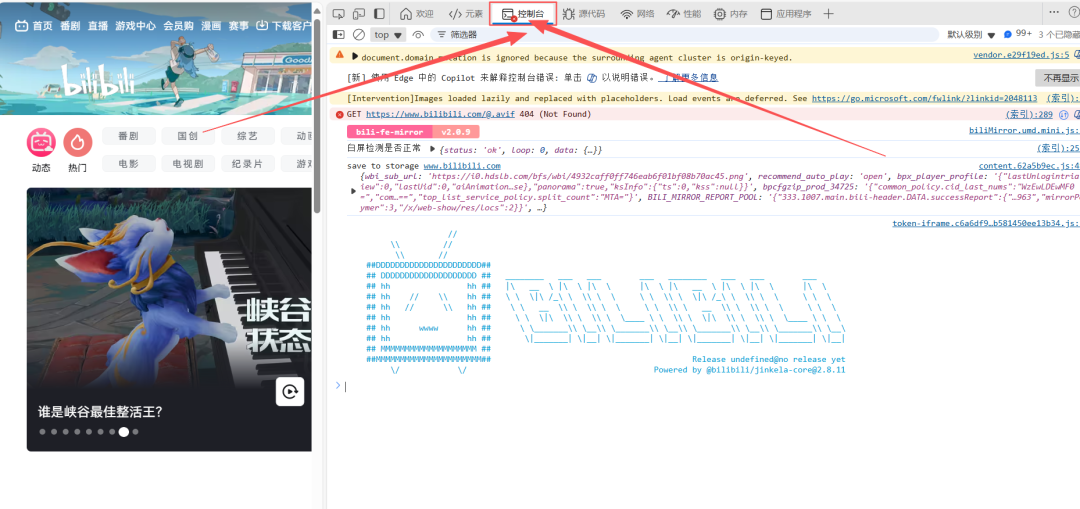Open 会员购 in bilibili header
1080x509 pixels.
pos(178,25)
